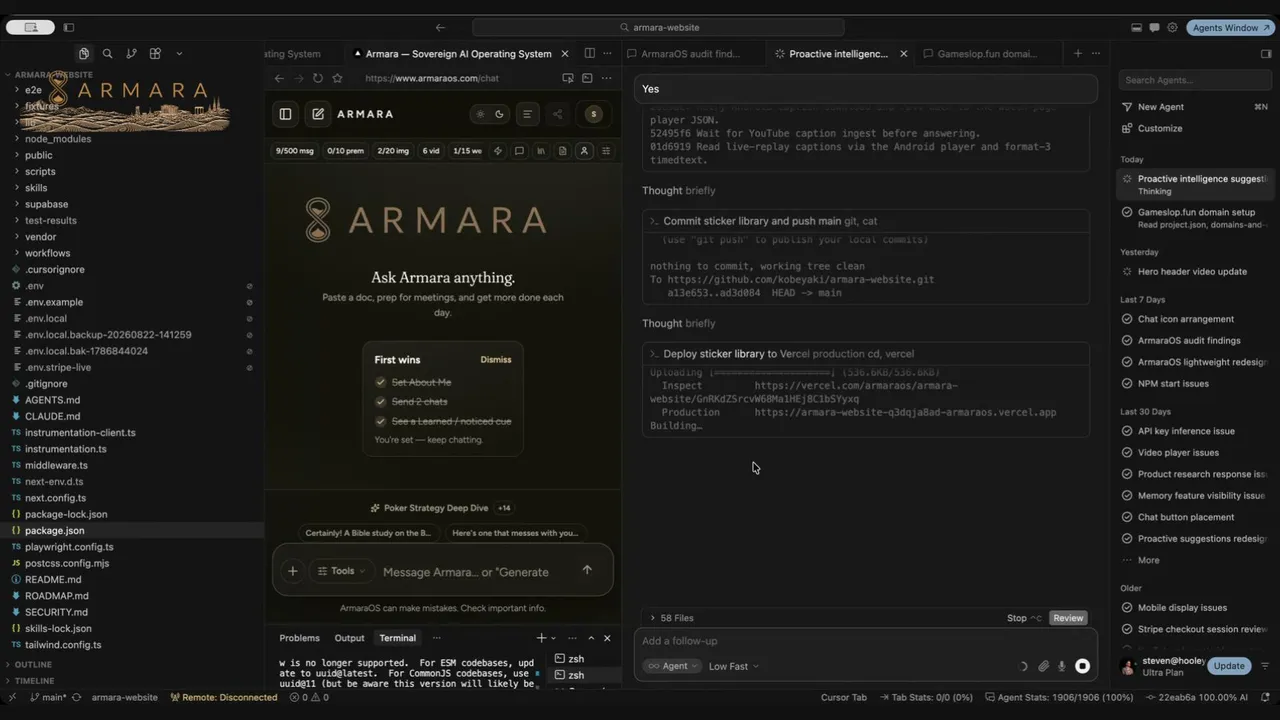Image resolution: width=1280 pixels, height=720 pixels.
Task: Dismiss the First wins card
Action: click(496, 360)
